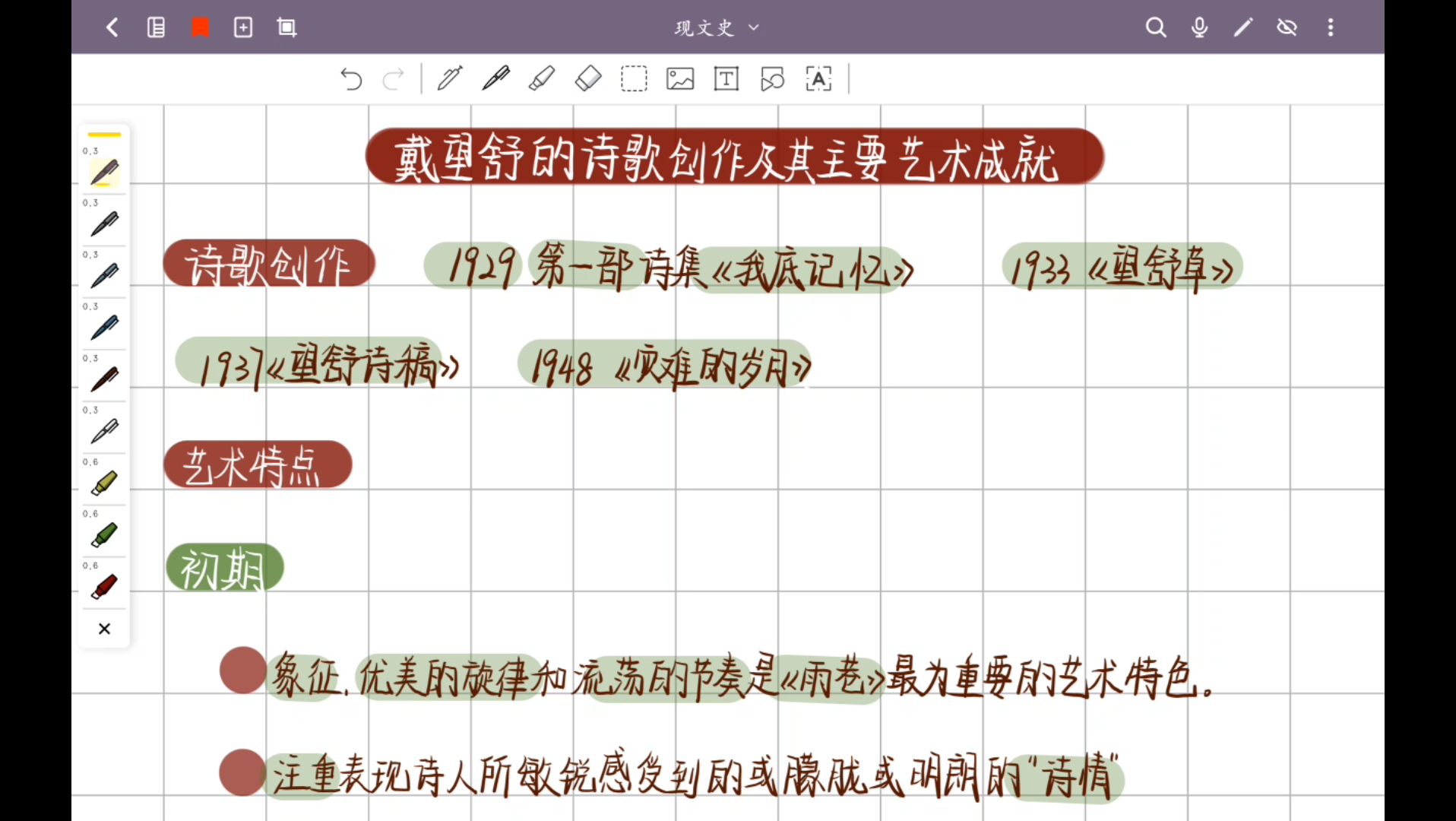Screen dimensions: 1456x821
Task: Tap the red 诗歌创作 heading label
Action: click(x=269, y=264)
